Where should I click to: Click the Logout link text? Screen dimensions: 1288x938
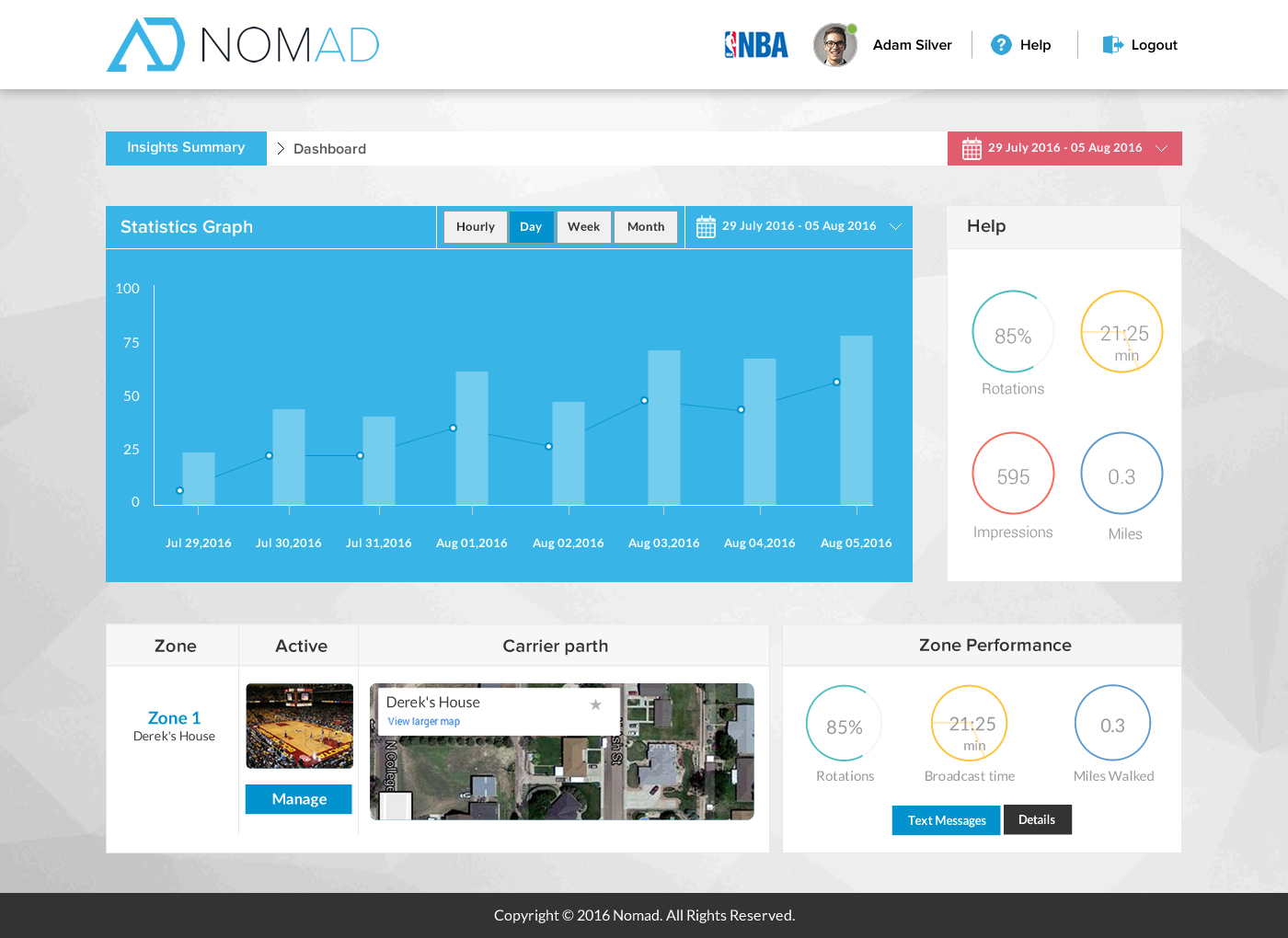pyautogui.click(x=1154, y=45)
